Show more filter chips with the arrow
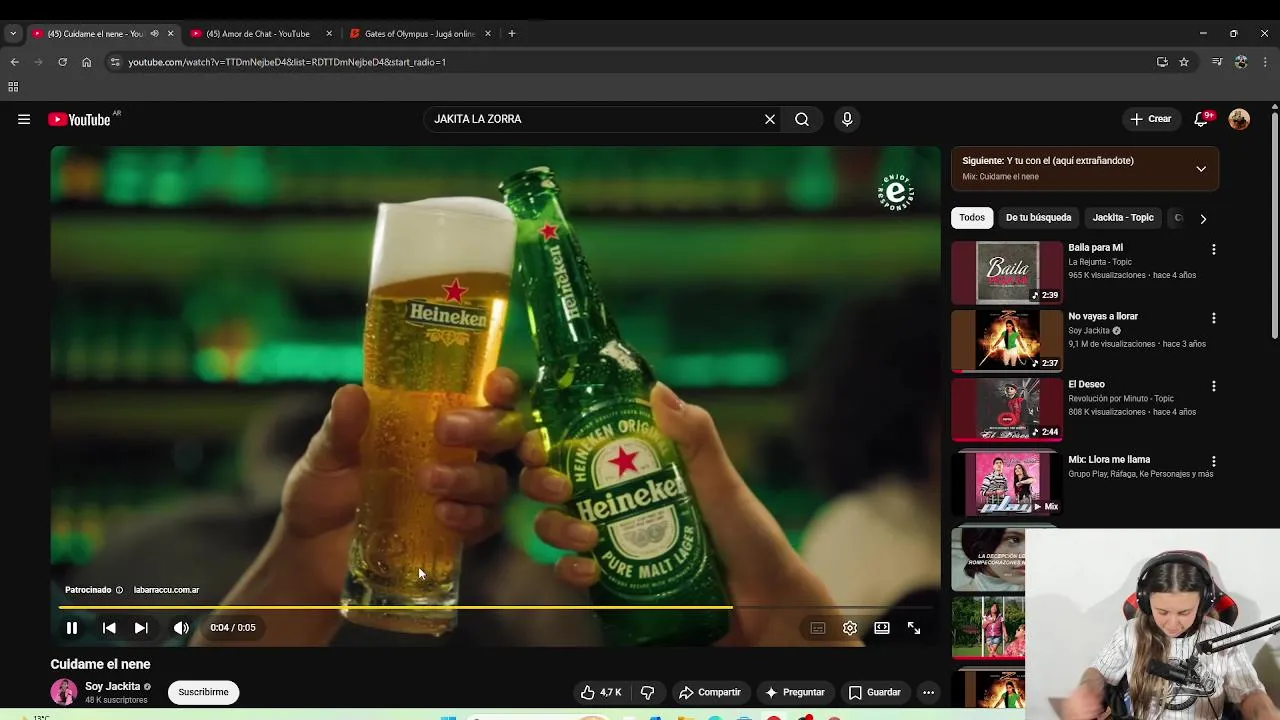 click(1203, 218)
